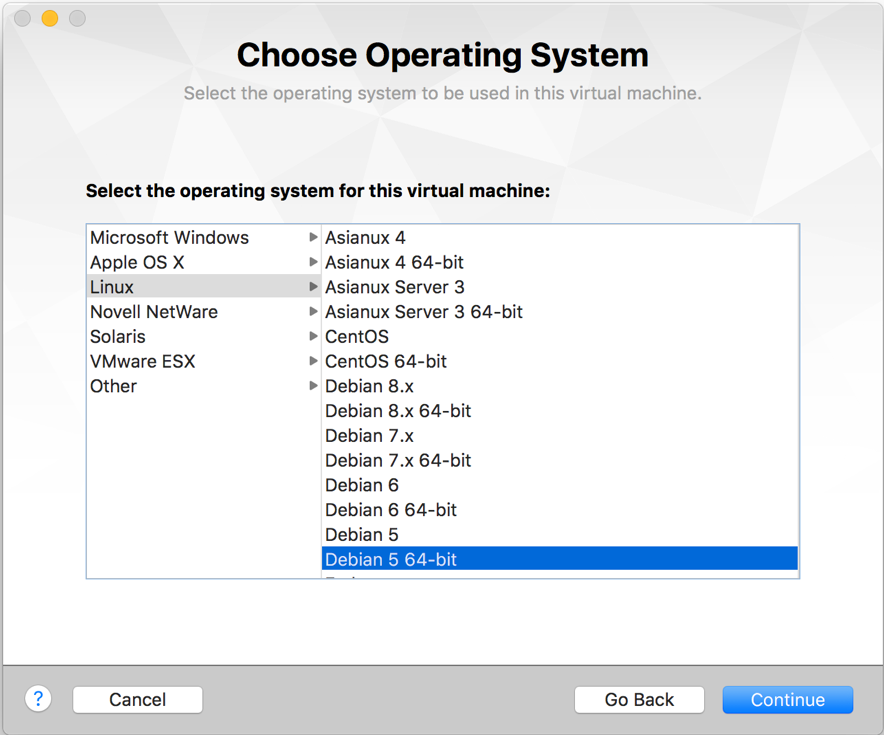Select Solaris in the OS list
The width and height of the screenshot is (884, 735).
pyautogui.click(x=204, y=336)
